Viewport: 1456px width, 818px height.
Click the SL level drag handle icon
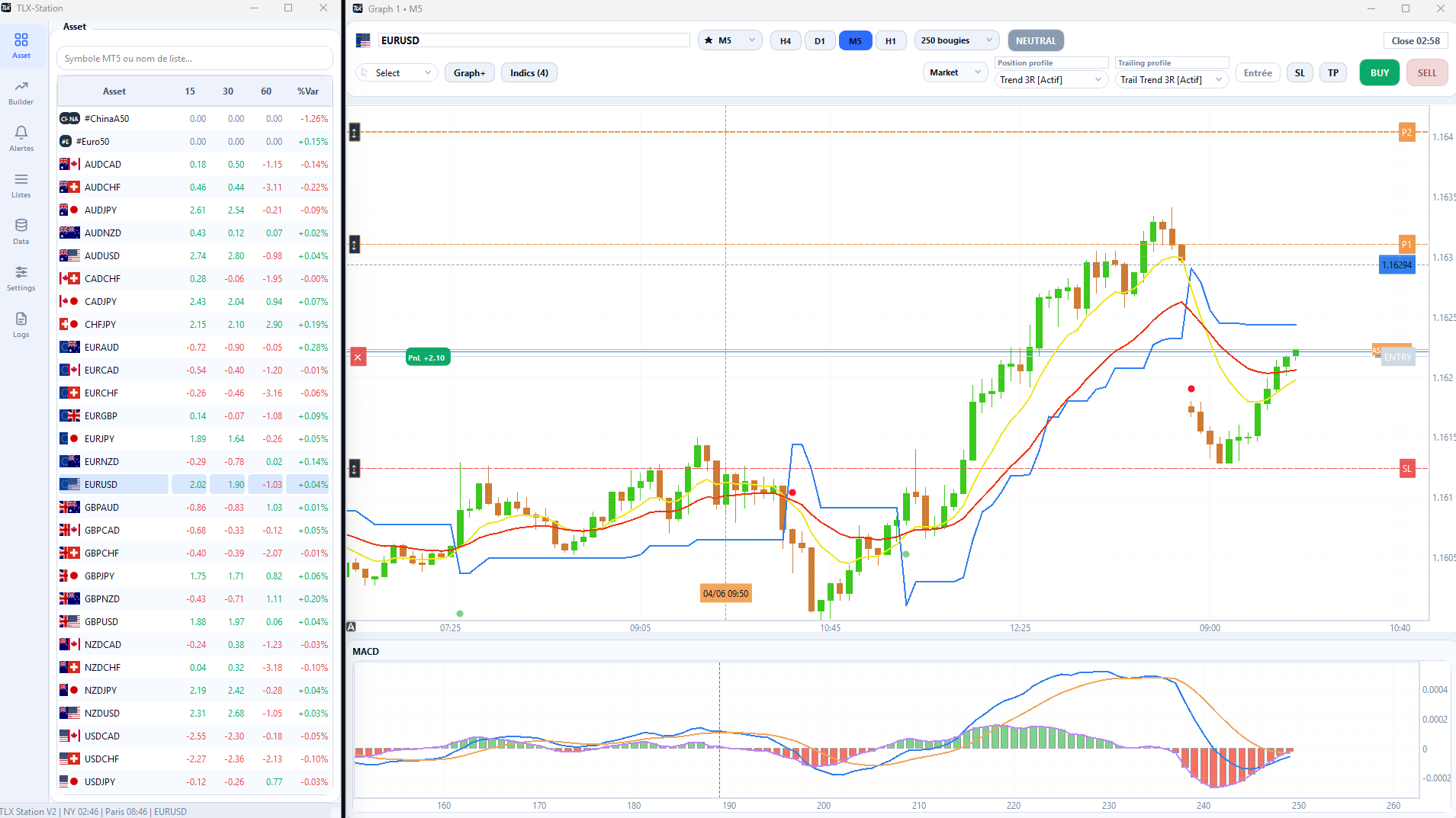355,469
